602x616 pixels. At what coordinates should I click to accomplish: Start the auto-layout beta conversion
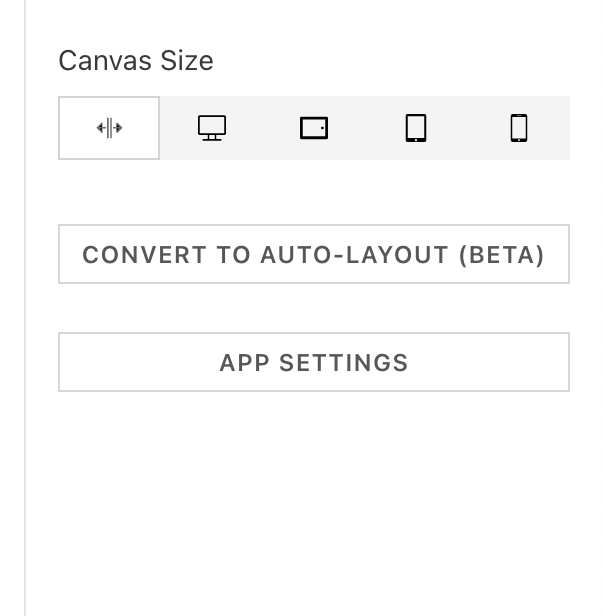click(314, 255)
